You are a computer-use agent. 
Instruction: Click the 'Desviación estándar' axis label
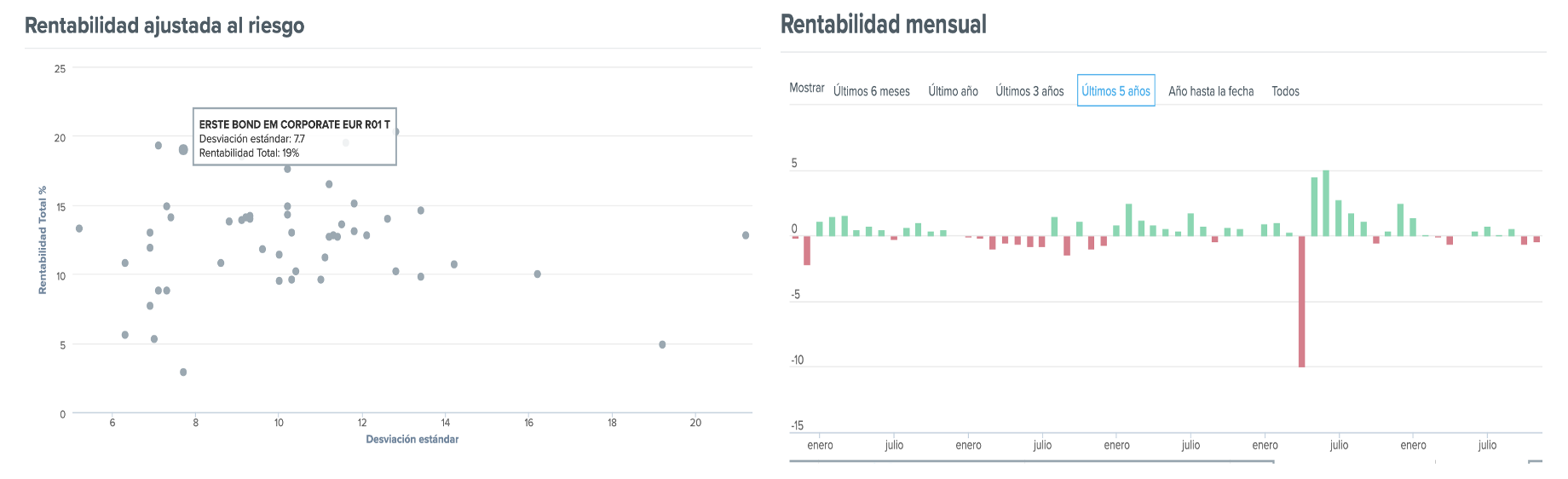(412, 440)
